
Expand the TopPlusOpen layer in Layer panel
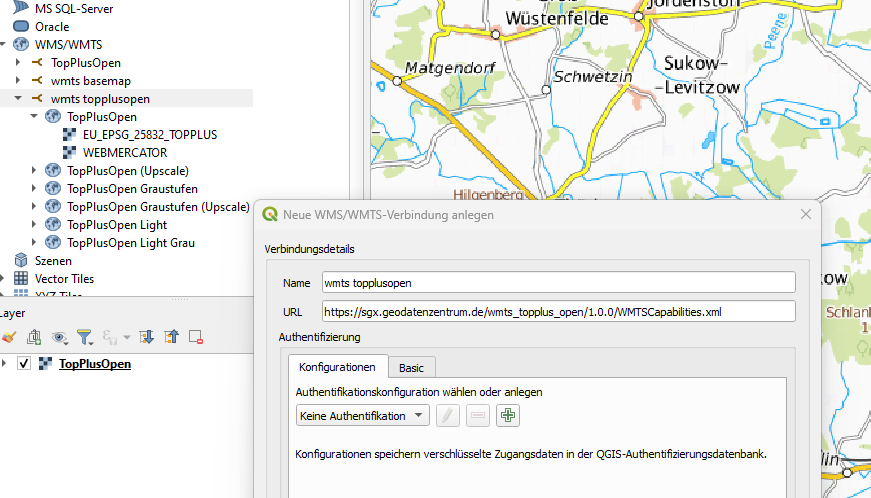coord(4,364)
